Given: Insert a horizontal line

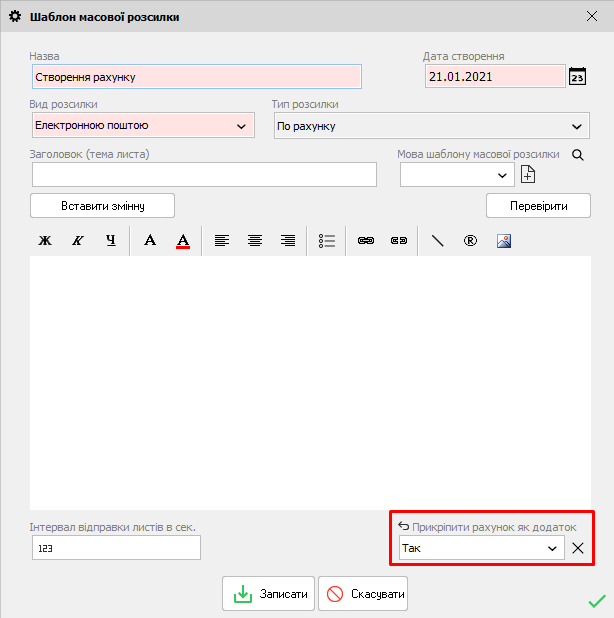Looking at the screenshot, I should click(x=437, y=241).
